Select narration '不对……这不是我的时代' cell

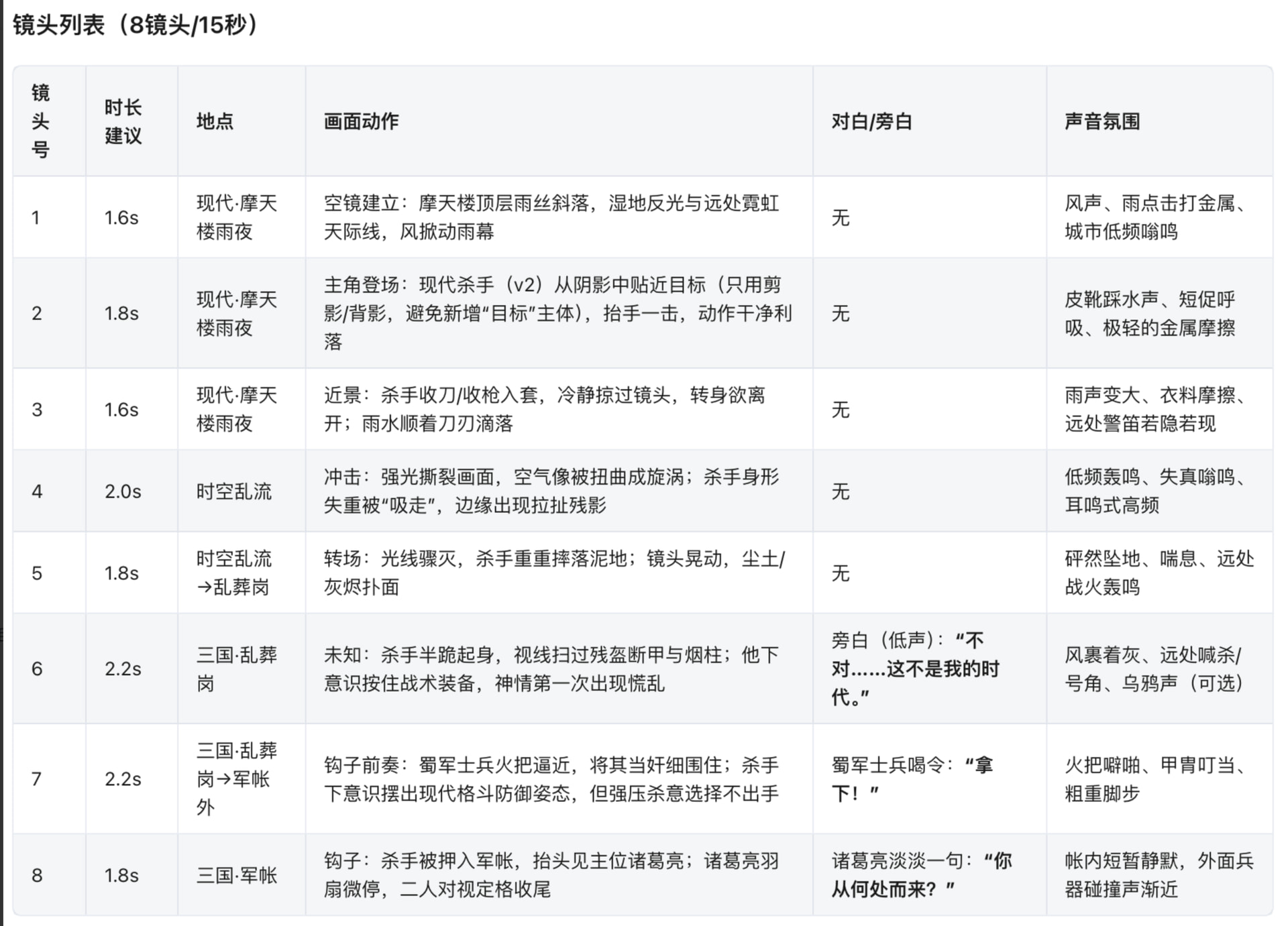coord(914,669)
